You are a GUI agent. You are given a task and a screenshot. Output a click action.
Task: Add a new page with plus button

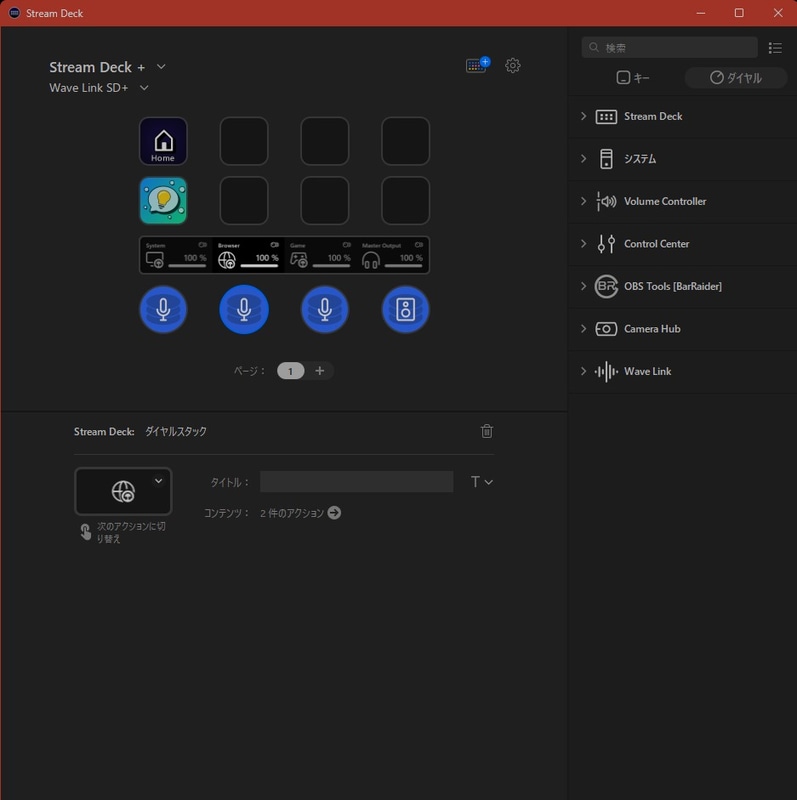(x=319, y=371)
